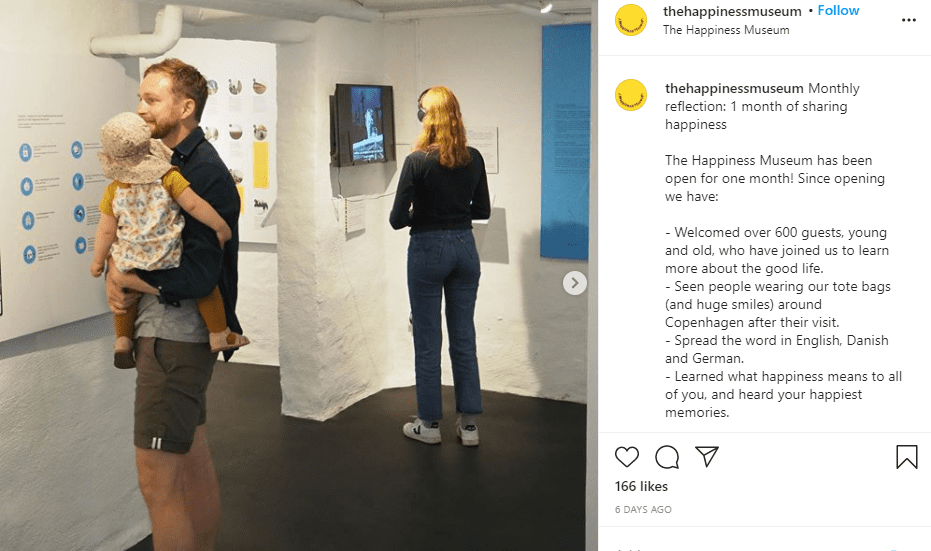The height and width of the screenshot is (551, 931).
Task: Share the post using the paper plane icon
Action: pos(707,456)
